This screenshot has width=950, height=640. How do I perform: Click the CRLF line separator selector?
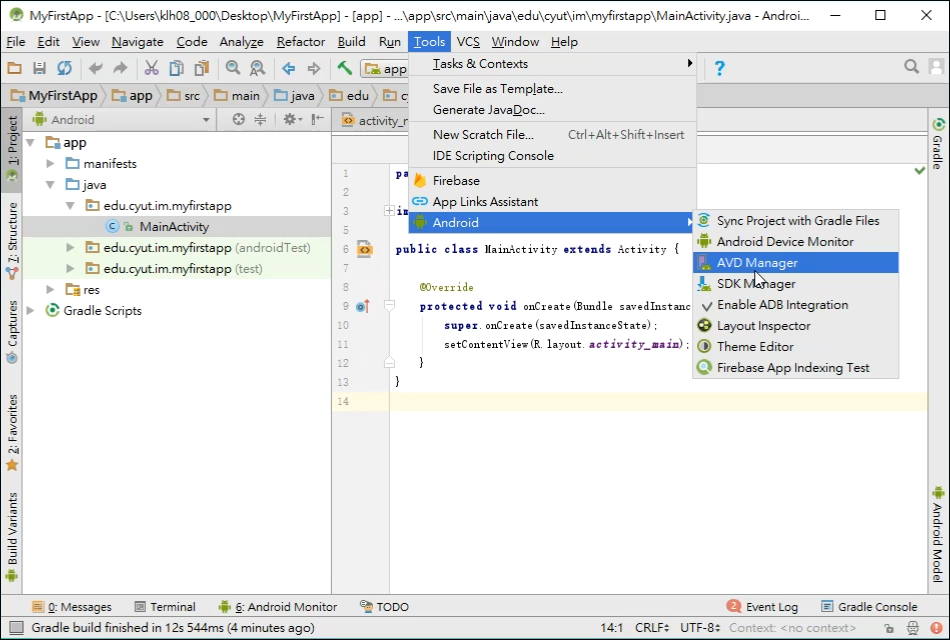coord(652,628)
